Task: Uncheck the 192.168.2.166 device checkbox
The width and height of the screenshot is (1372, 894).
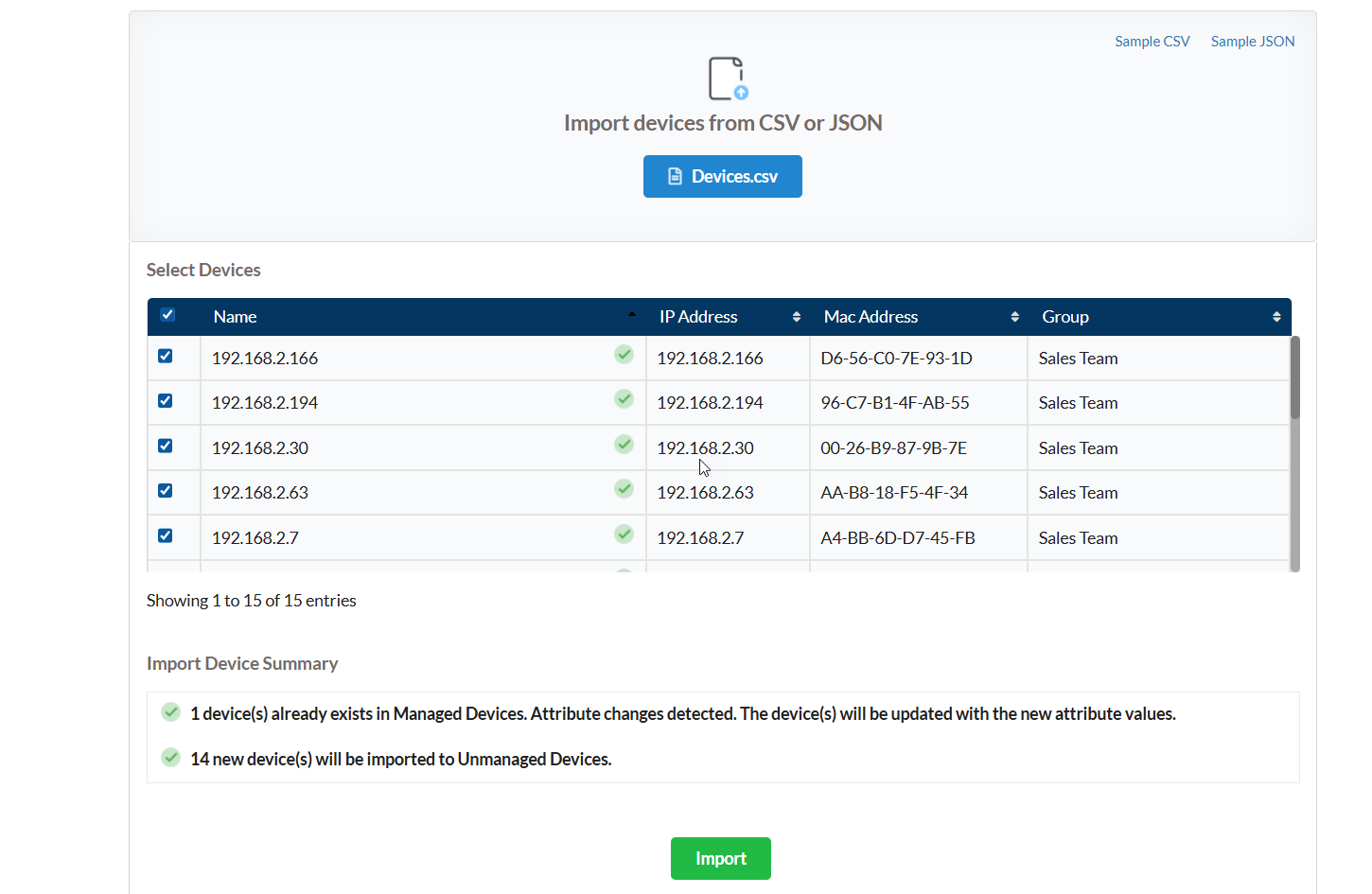Action: click(x=166, y=357)
